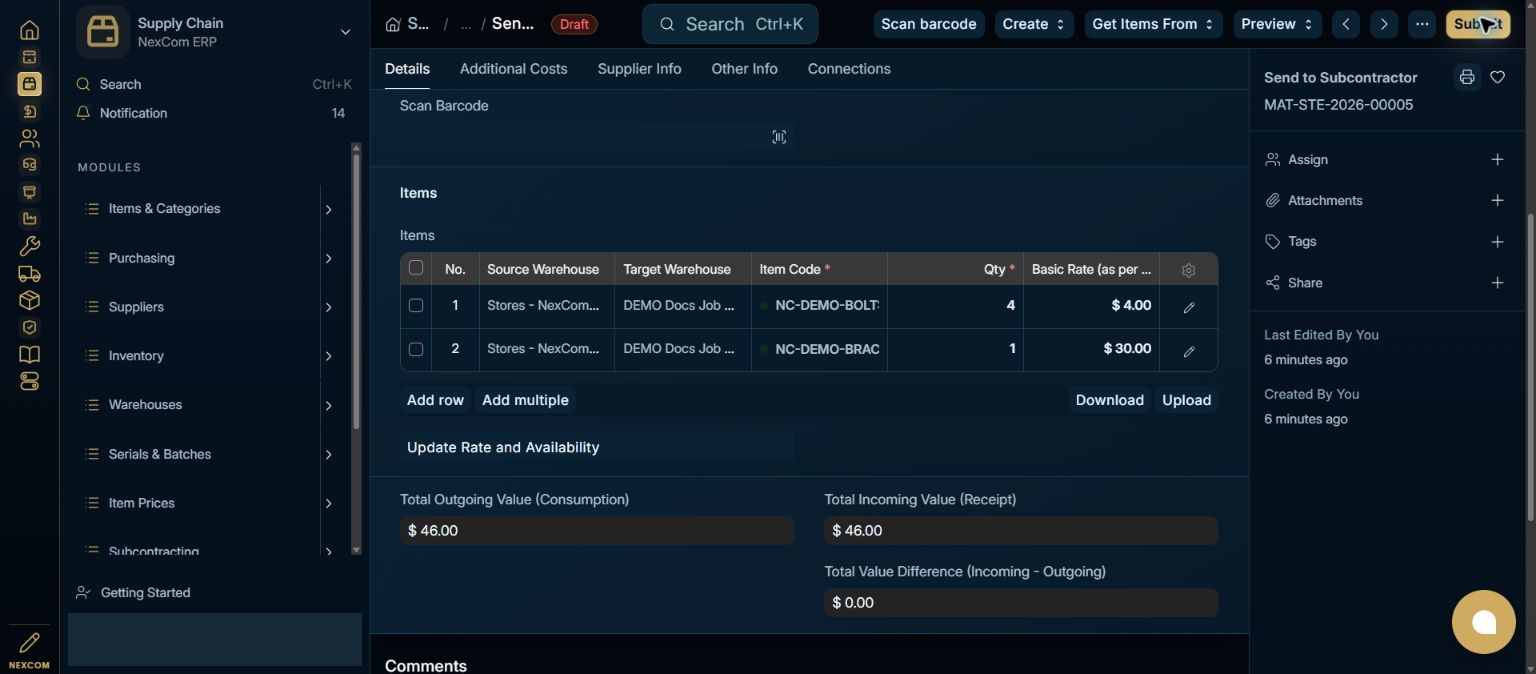Switch to the Connections tab
Screen dimensions: 1536x674
[849, 69]
